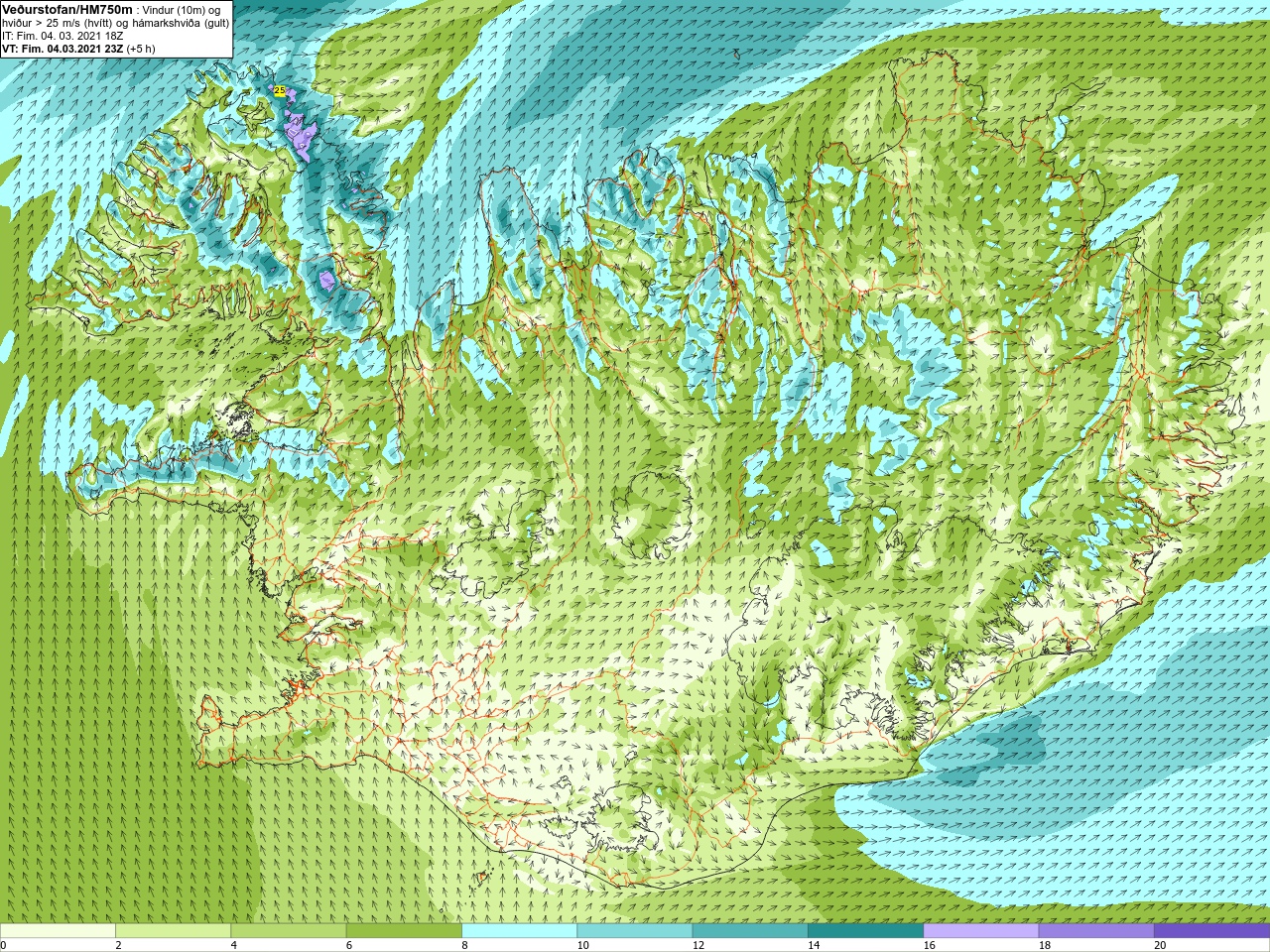The image size is (1270, 952).
Task: Click the 'IT: Fim. 04. 03. 2021 18Z' line
Action: (63, 36)
